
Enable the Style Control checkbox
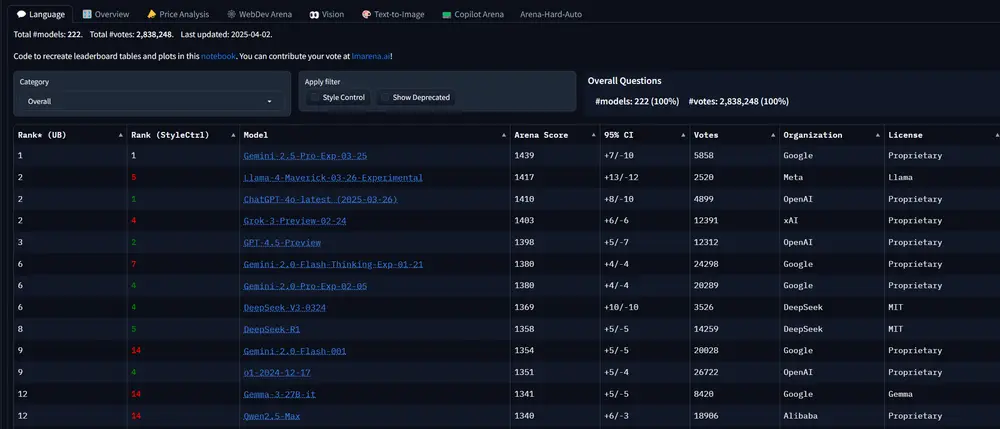(314, 98)
